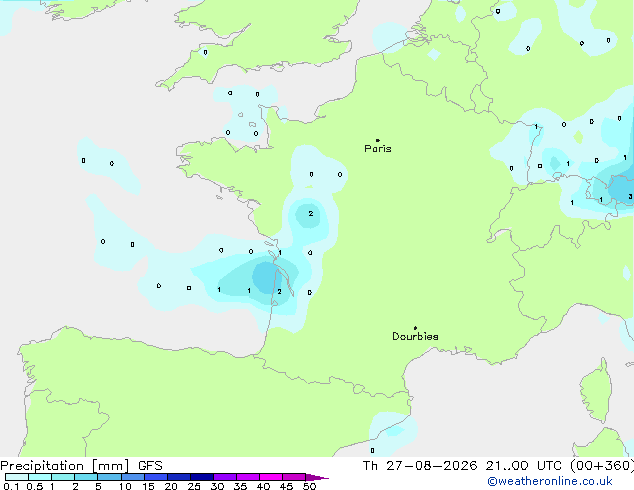Choose the 20–25 mm dark blue swatch
Viewport: 634px width, 490px height.
[179, 477]
